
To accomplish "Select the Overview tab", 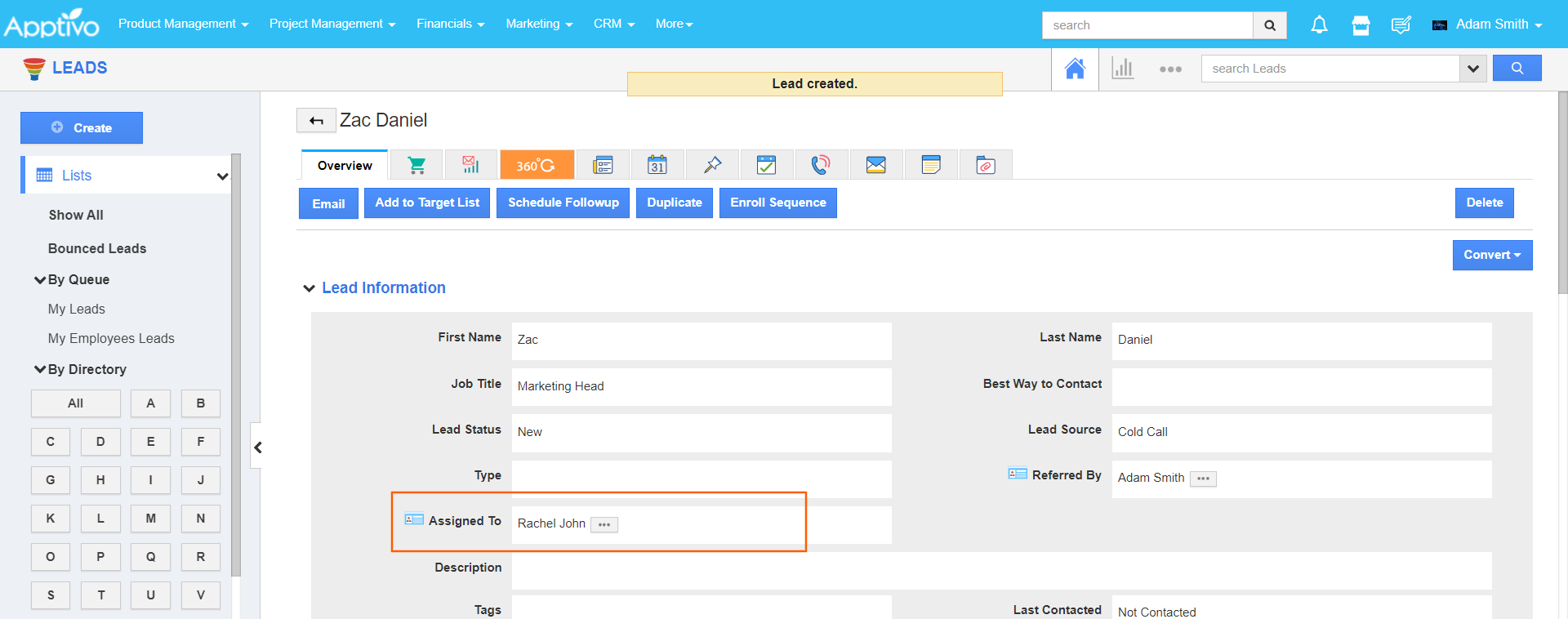I will 344,165.
